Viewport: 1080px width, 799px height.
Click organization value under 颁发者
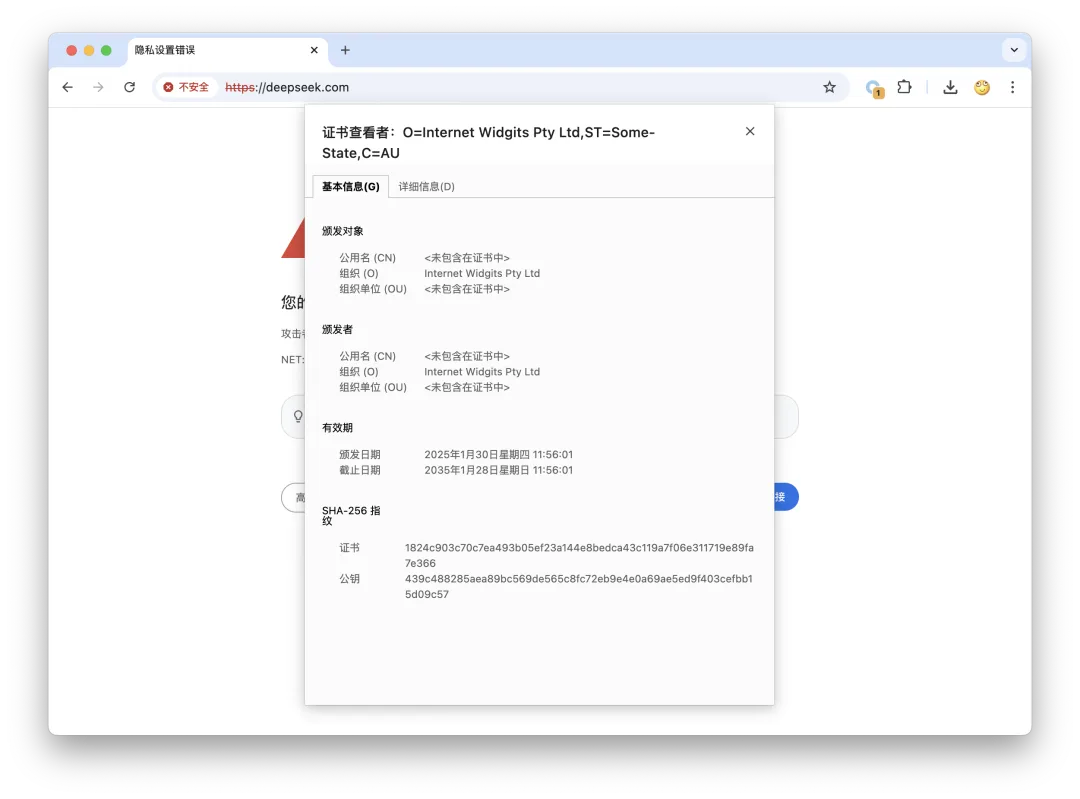pos(482,372)
